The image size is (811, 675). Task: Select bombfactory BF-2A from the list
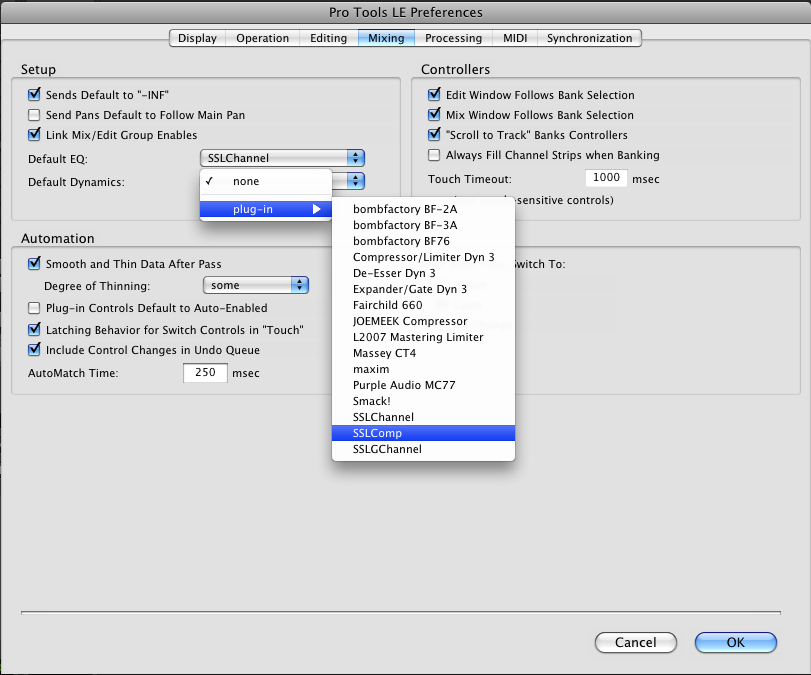423,209
